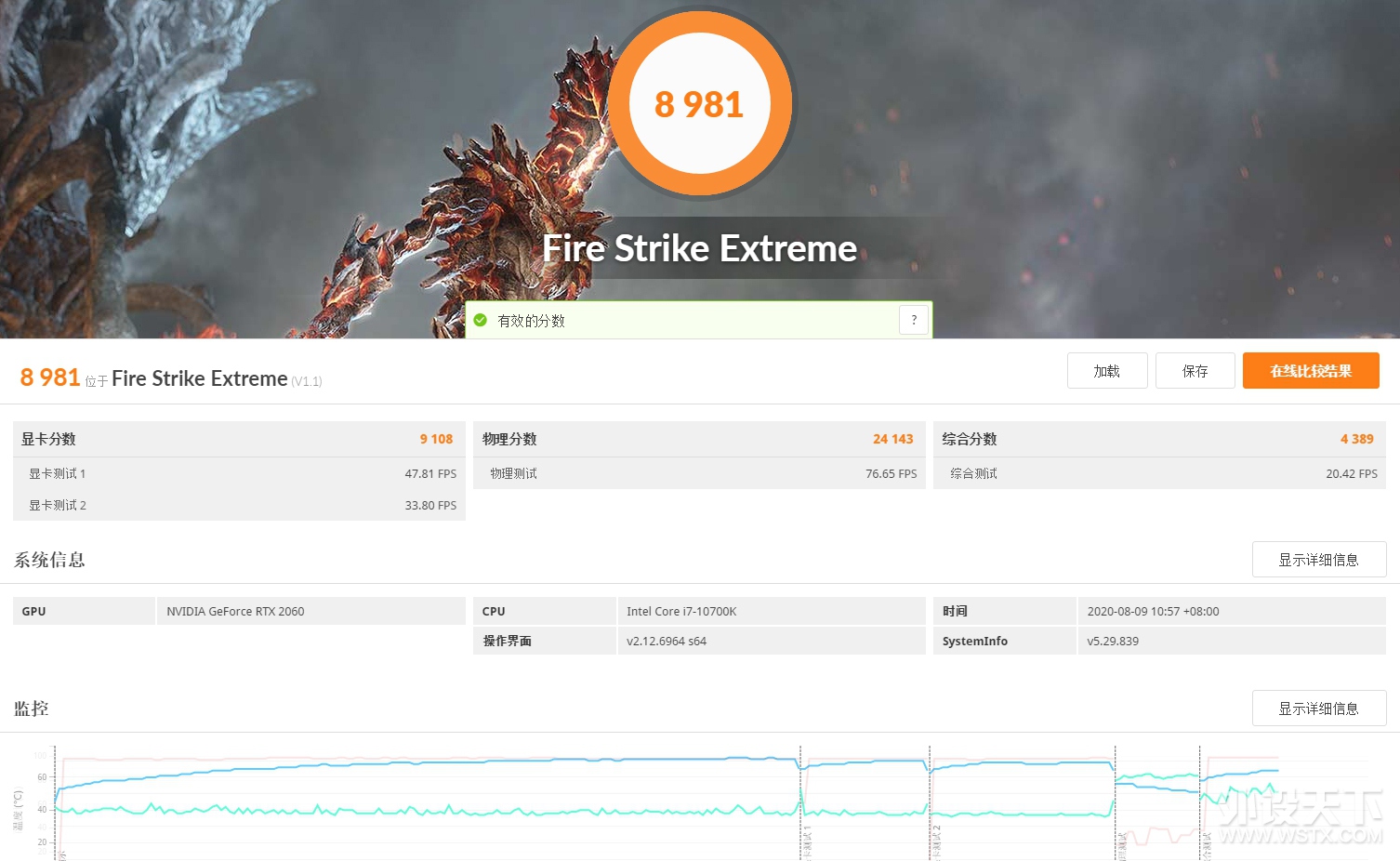Select the 2020-08-09 10:57 +08:00 timestamp
The image size is (1400, 861).
click(x=1153, y=611)
